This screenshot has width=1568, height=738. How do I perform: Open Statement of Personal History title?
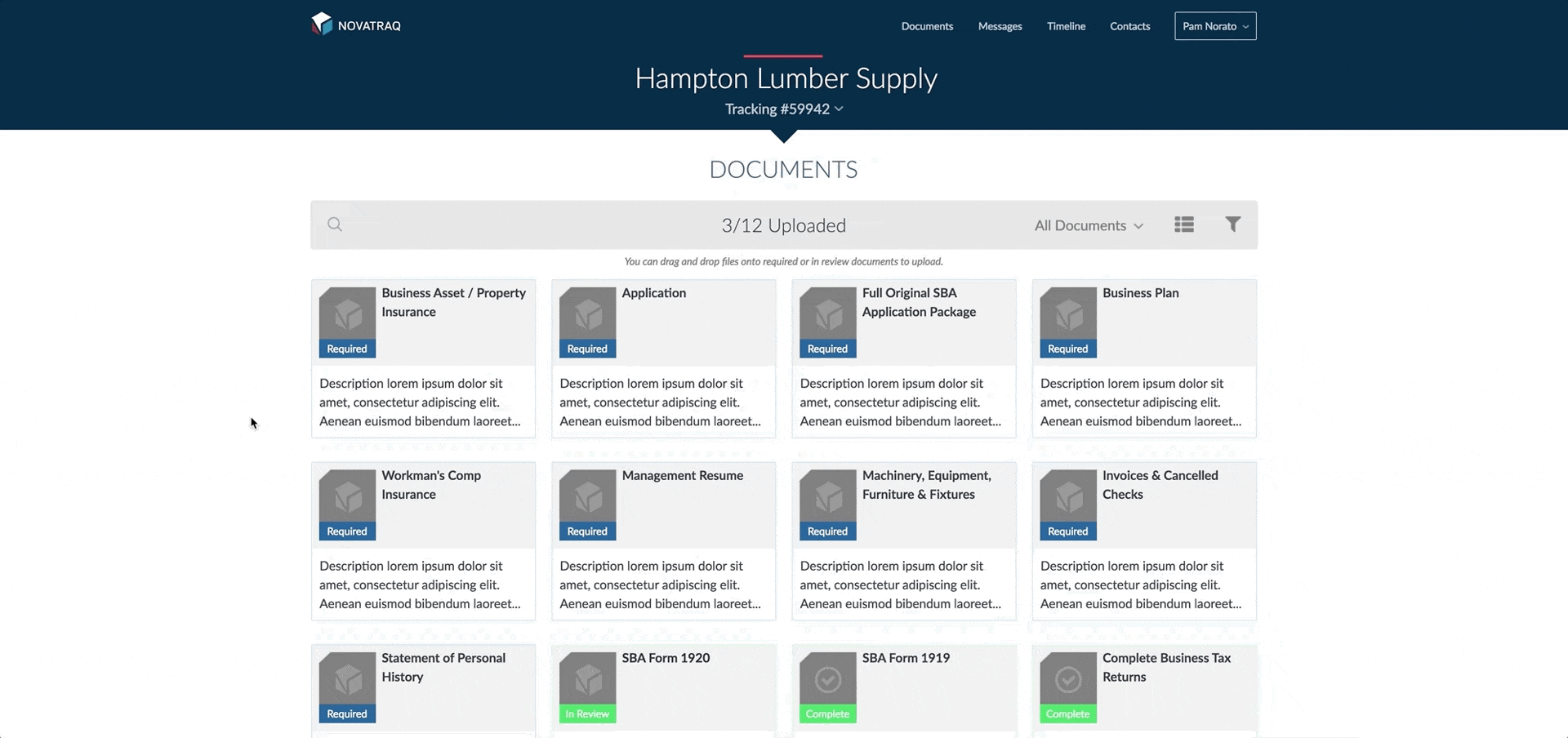[443, 667]
